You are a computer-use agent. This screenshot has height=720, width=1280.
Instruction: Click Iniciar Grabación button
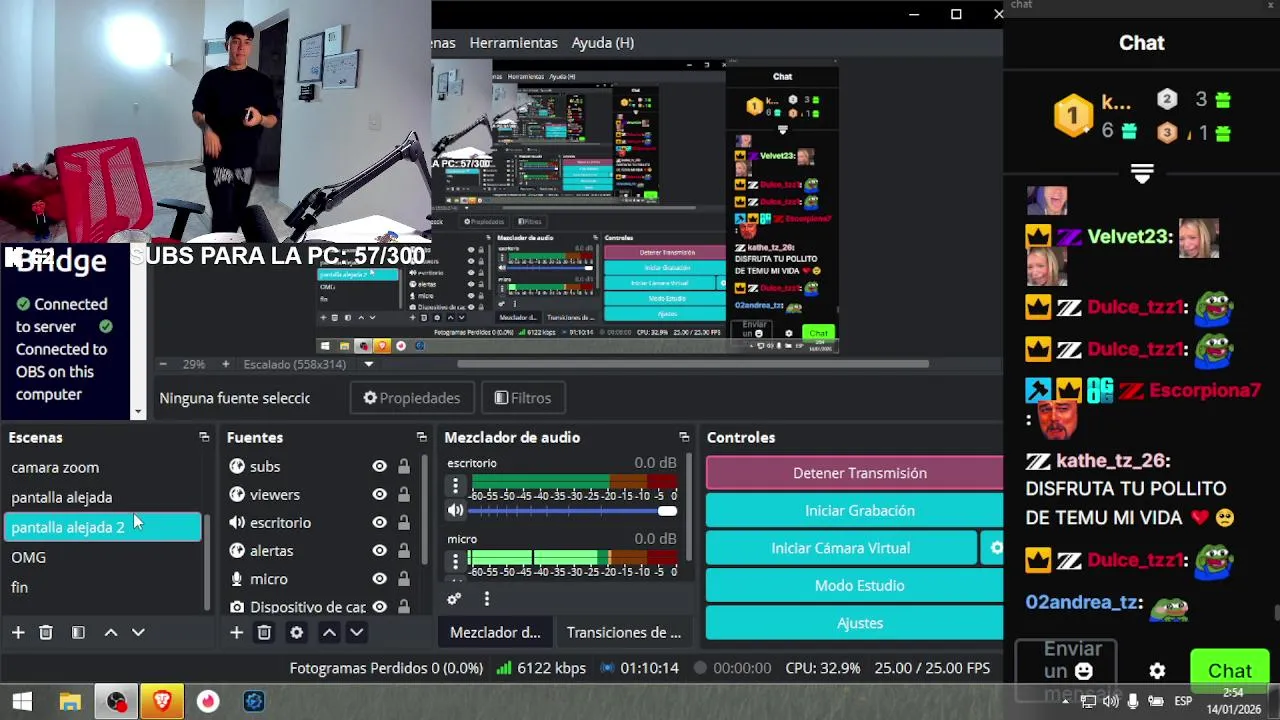(x=855, y=510)
